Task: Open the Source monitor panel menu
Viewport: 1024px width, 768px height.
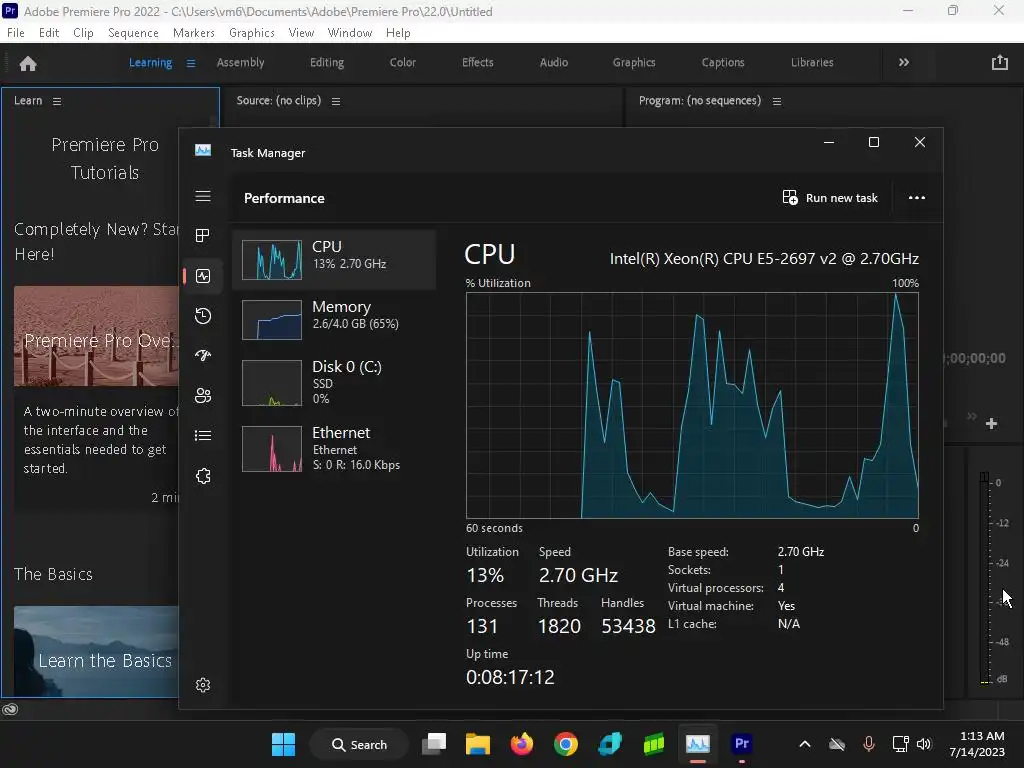Action: pos(336,101)
